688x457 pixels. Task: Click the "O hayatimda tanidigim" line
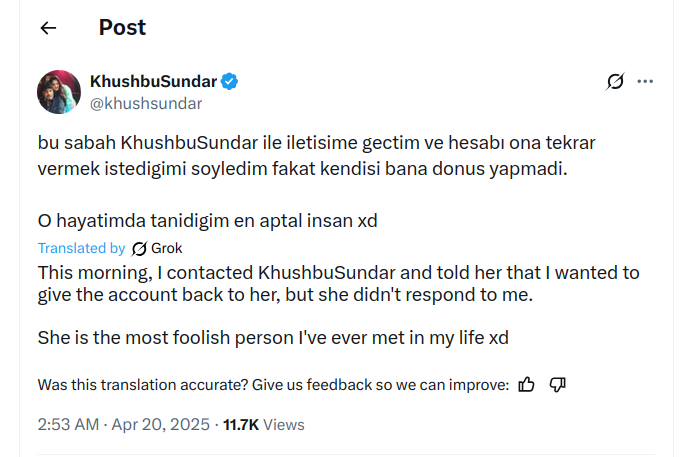pos(208,219)
